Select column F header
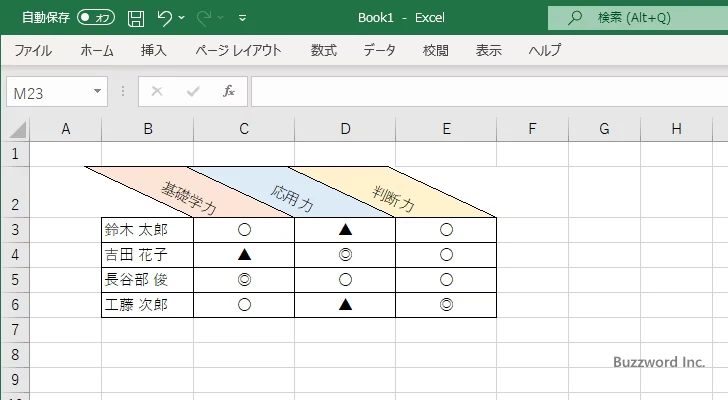The width and height of the screenshot is (728, 400). tap(533, 129)
